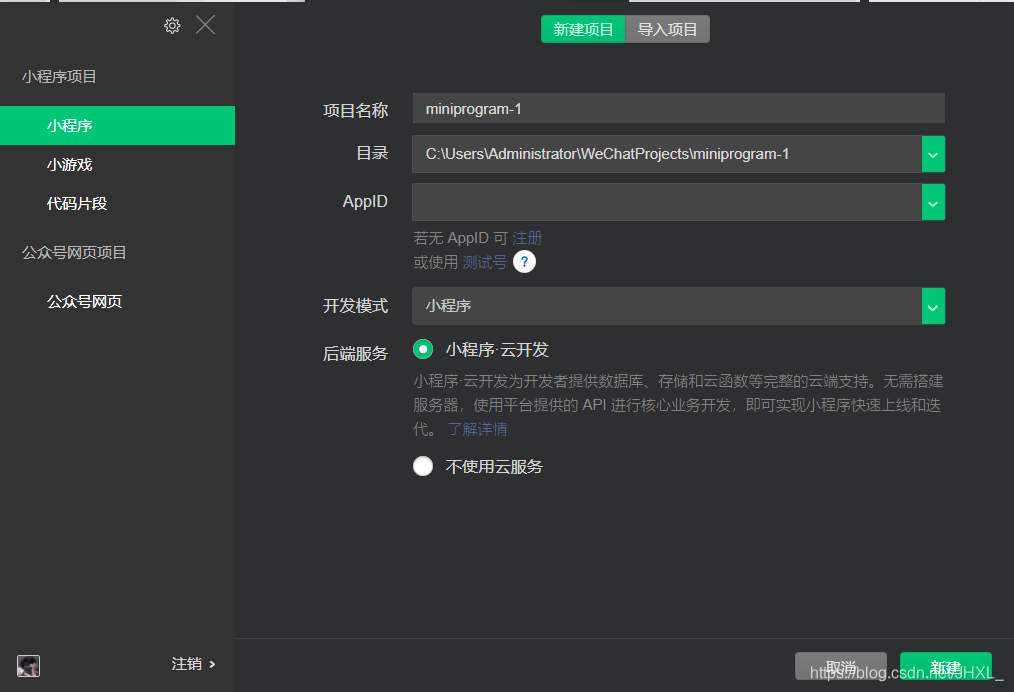This screenshot has height=692, width=1014.
Task: Open the 目录 dropdown arrow
Action: pyautogui.click(x=933, y=154)
